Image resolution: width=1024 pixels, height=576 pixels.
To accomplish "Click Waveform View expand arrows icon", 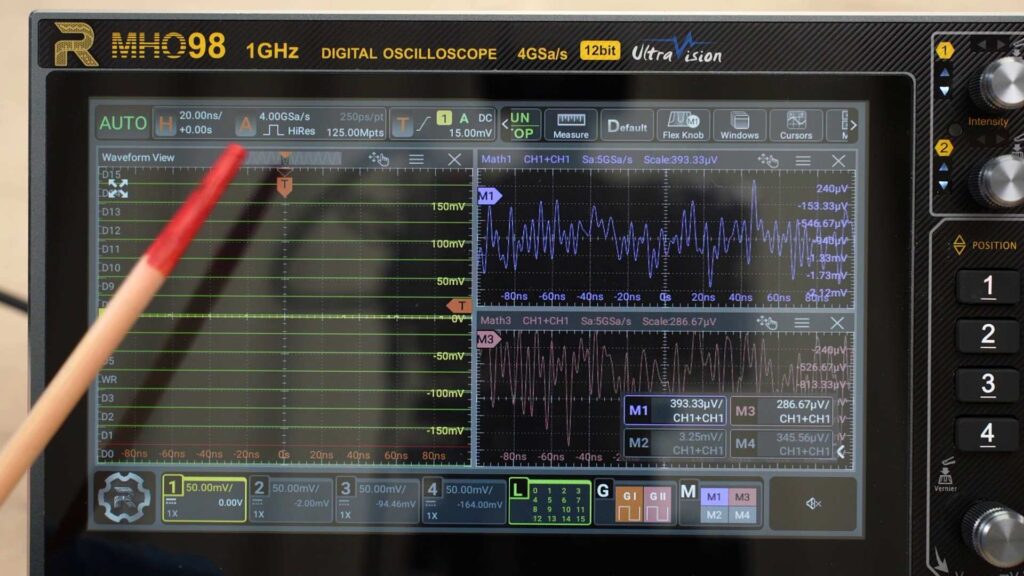I will tap(117, 188).
